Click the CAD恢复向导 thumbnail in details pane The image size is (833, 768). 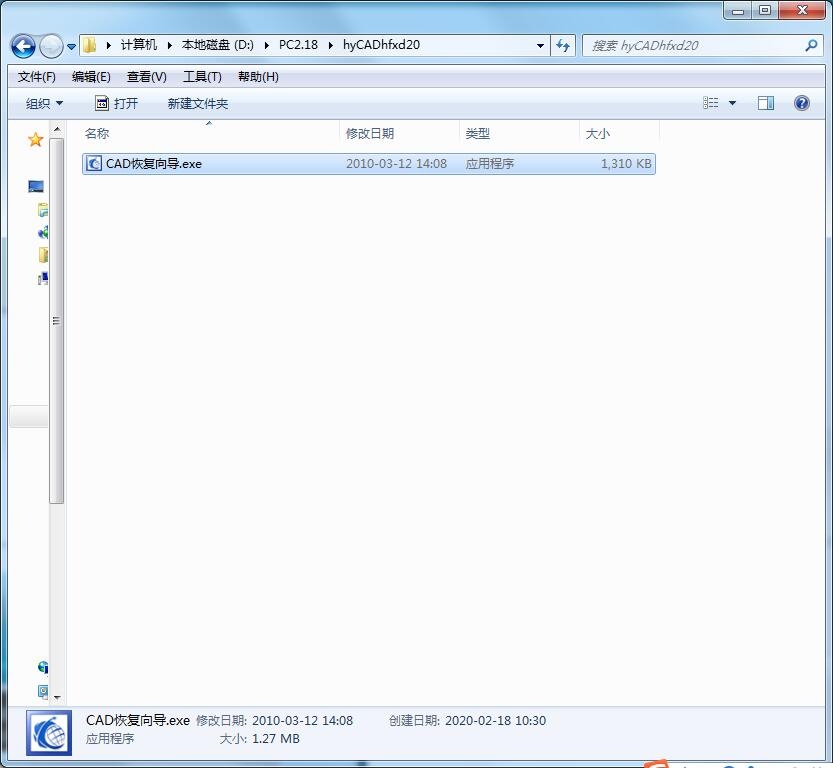pyautogui.click(x=49, y=732)
